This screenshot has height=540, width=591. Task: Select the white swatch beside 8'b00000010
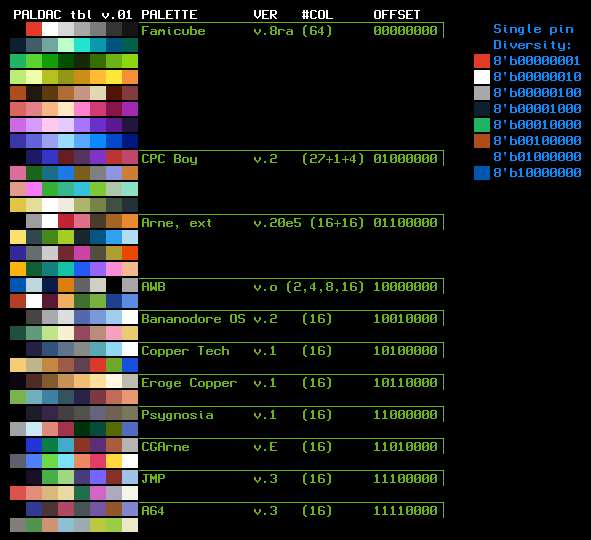click(482, 77)
